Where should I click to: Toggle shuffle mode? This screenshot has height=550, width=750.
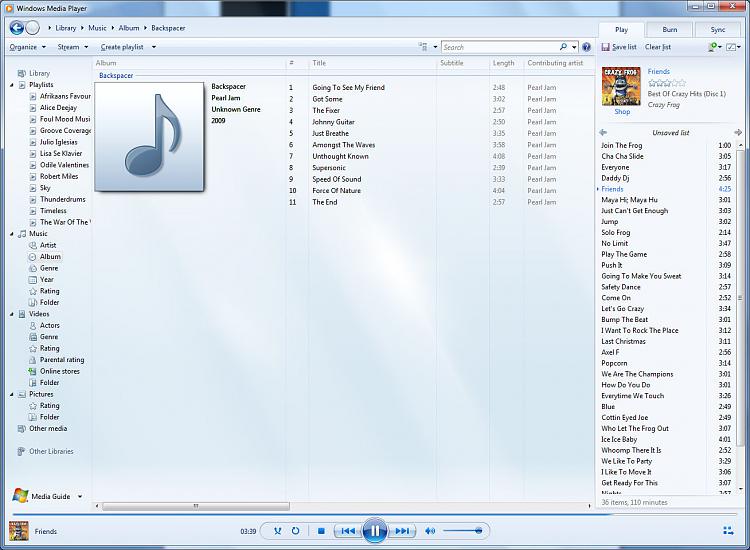pos(277,531)
